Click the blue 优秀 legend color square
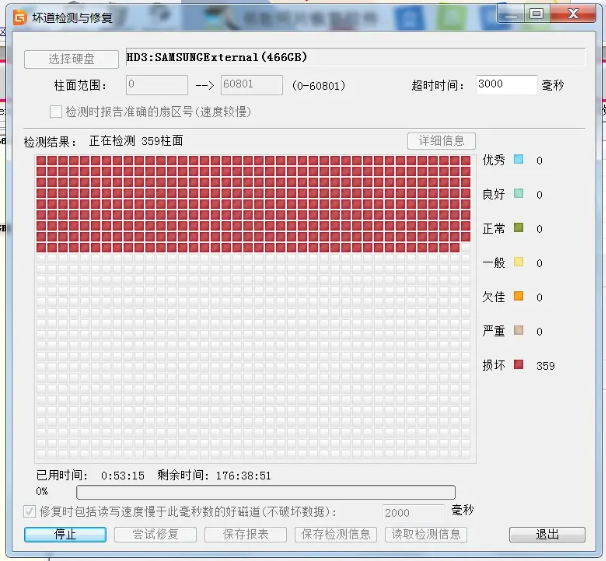This screenshot has width=606, height=561. (x=518, y=160)
